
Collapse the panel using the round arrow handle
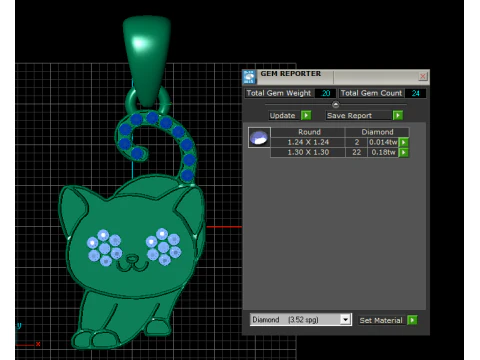pos(336,105)
